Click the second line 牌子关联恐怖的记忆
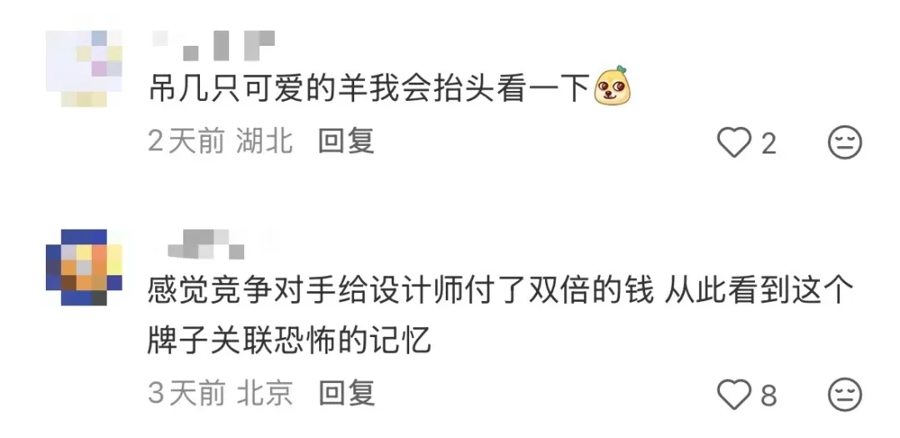Image resolution: width=900 pixels, height=438 pixels. coord(289,342)
